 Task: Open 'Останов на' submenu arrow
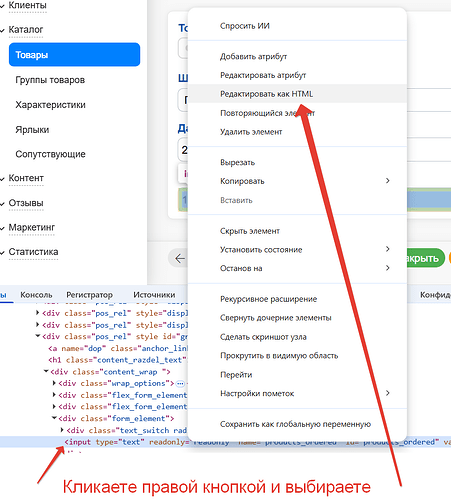point(387,268)
